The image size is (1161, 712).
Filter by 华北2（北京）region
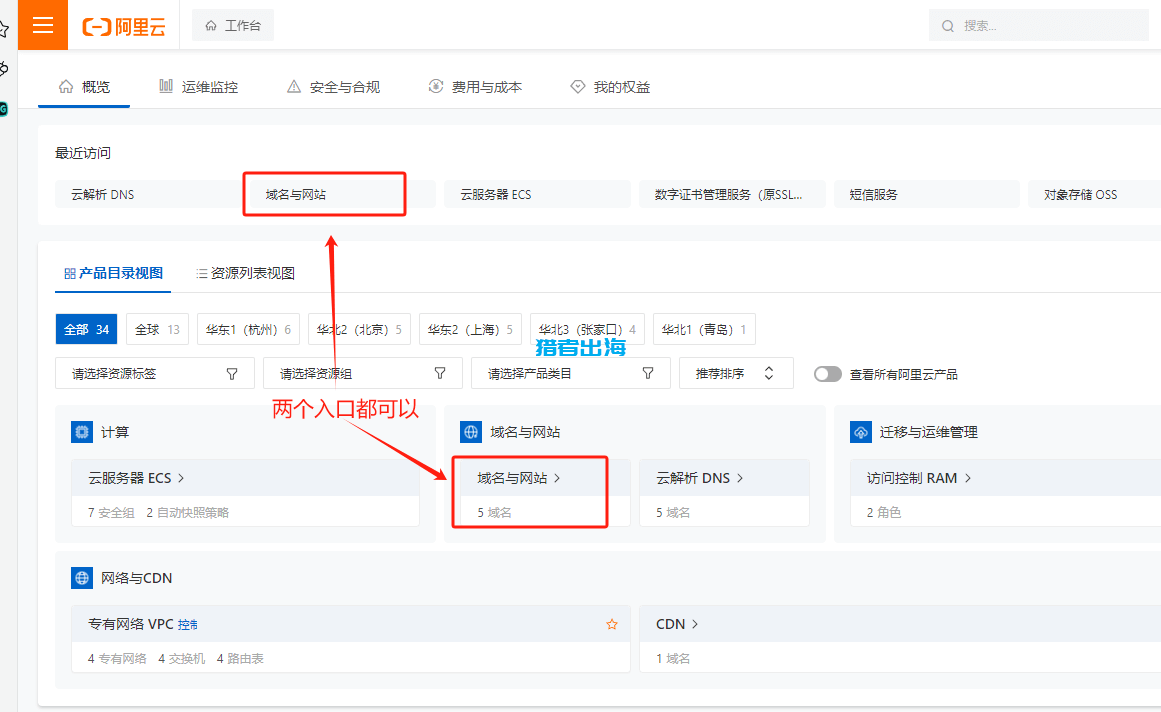click(360, 329)
